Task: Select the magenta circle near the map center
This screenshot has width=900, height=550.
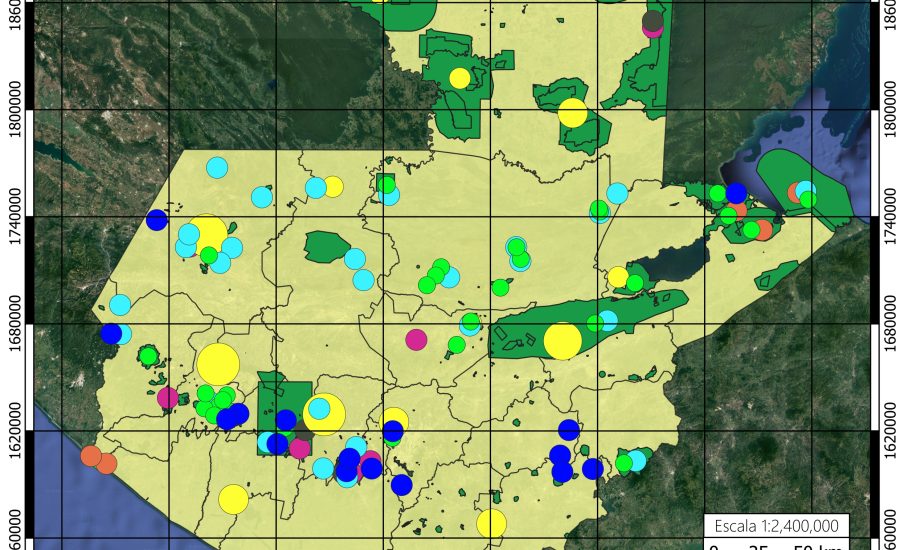Action: 416,339
